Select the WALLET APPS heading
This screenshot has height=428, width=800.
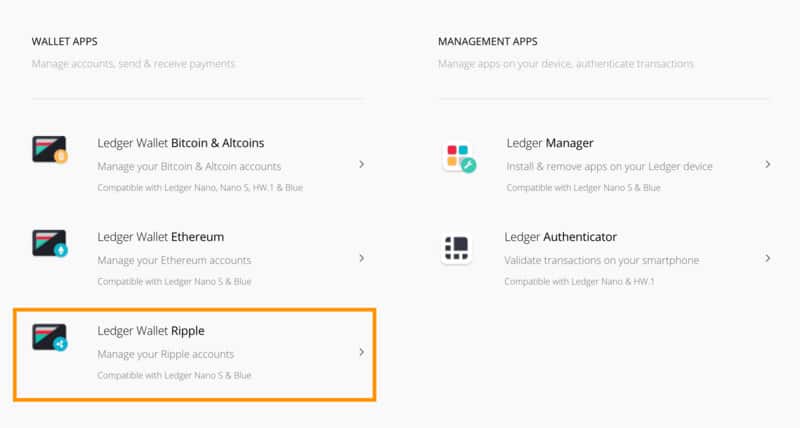point(64,42)
